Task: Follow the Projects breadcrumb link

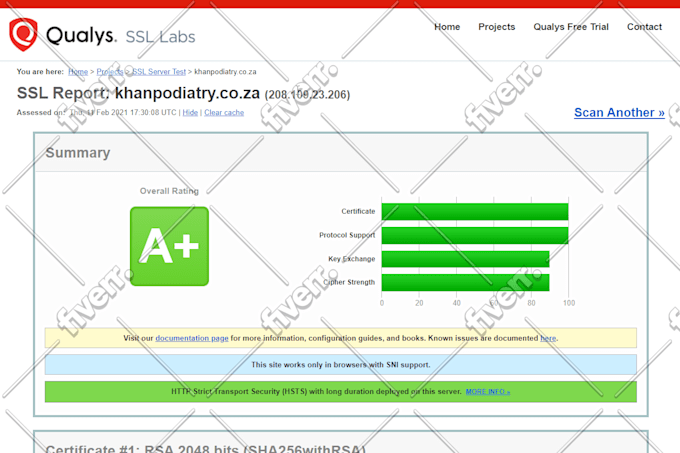Action: pos(110,72)
